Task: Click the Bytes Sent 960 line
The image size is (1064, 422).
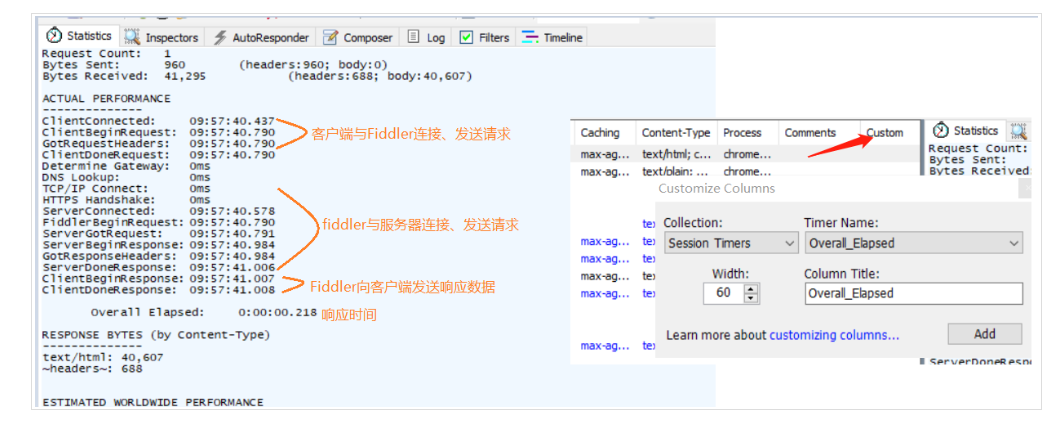Action: pyautogui.click(x=214, y=65)
